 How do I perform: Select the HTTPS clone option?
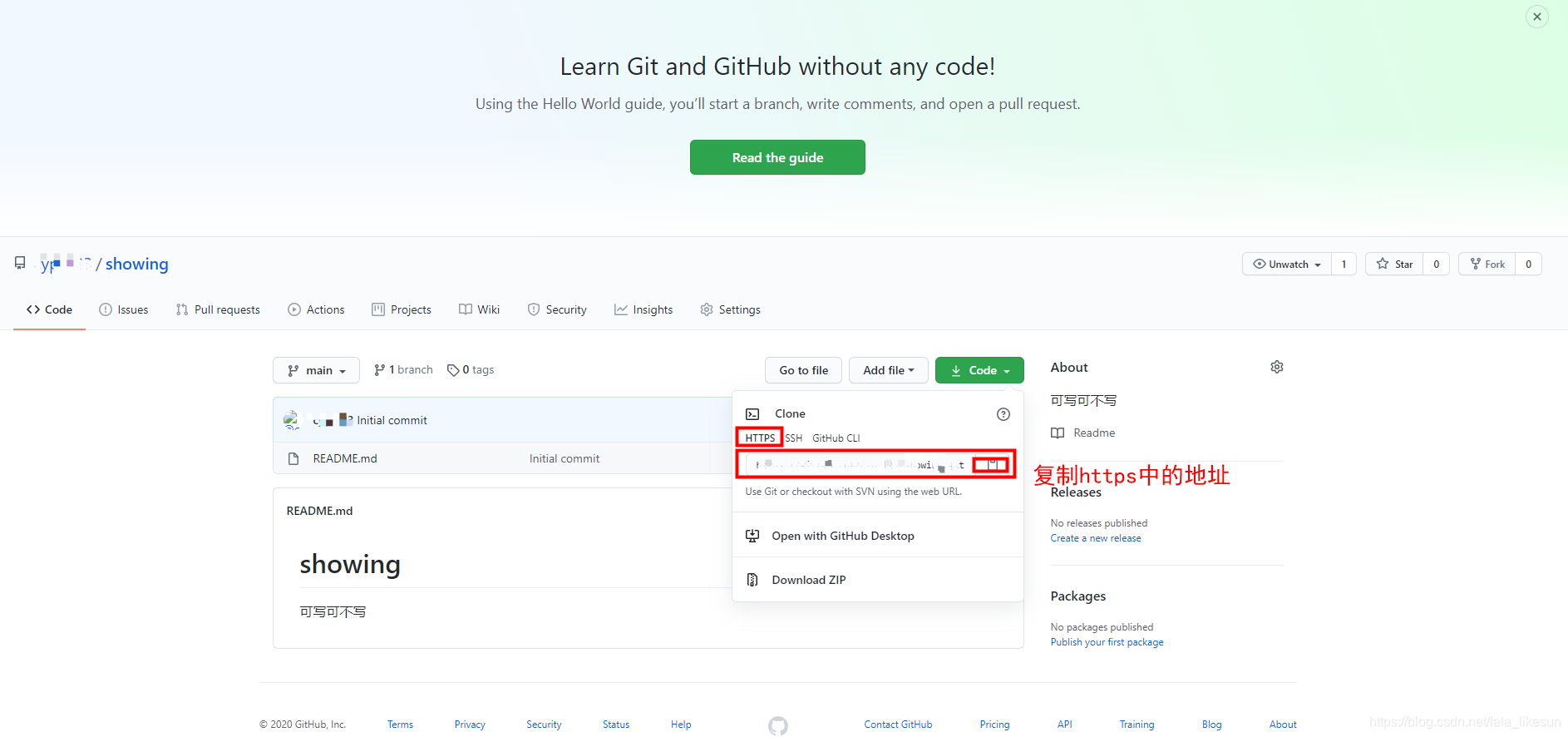[760, 438]
